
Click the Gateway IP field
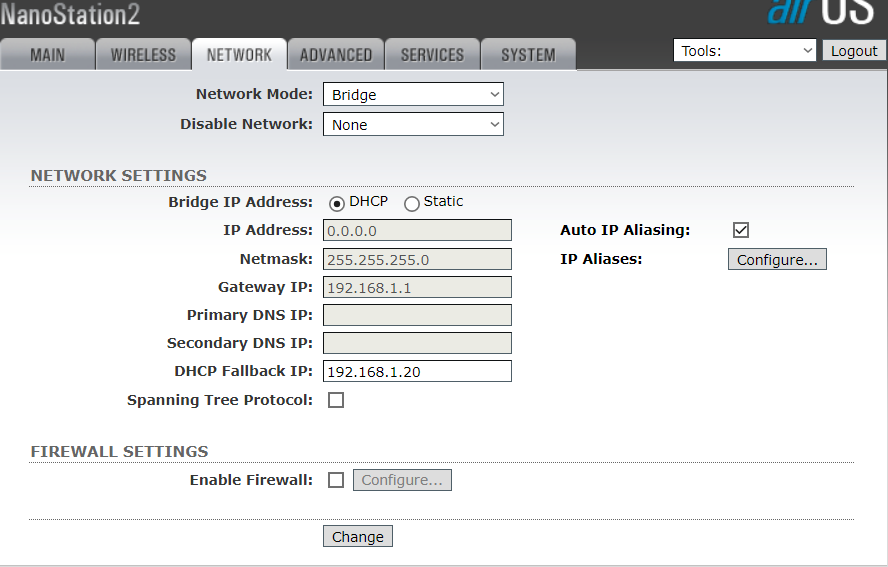coord(417,287)
